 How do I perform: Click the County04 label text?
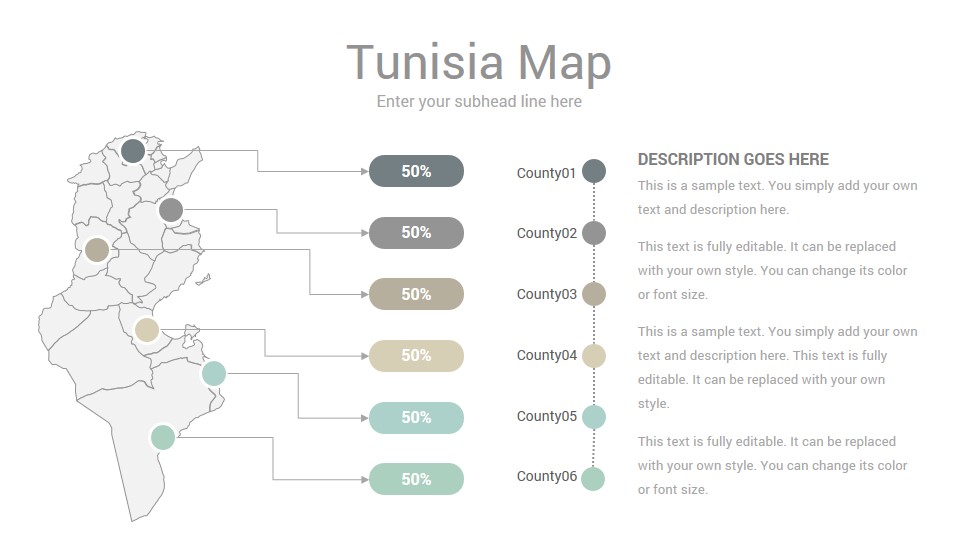tap(547, 355)
